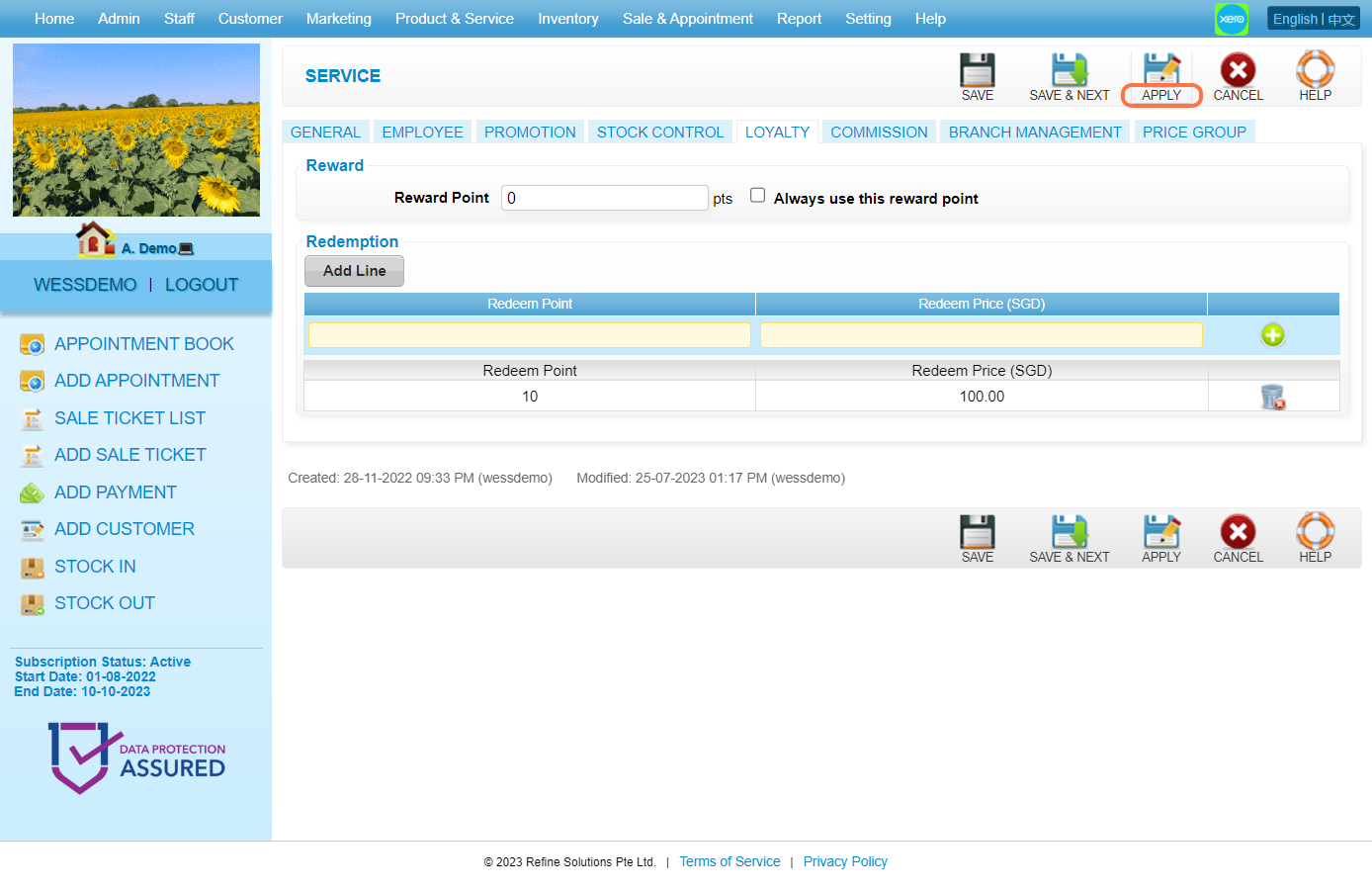Click the Add Customer sidebar icon
Screen dimensions: 1372x892
tap(33, 529)
